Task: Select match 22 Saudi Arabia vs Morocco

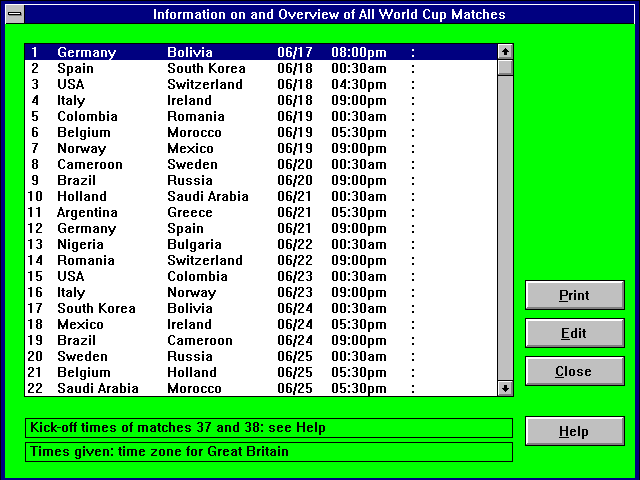Action: coord(261,388)
